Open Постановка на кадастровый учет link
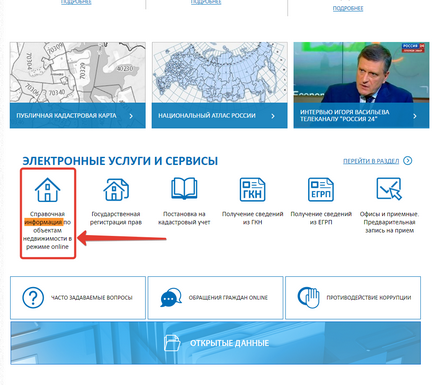The width and height of the screenshot is (434, 385). pyautogui.click(x=184, y=218)
